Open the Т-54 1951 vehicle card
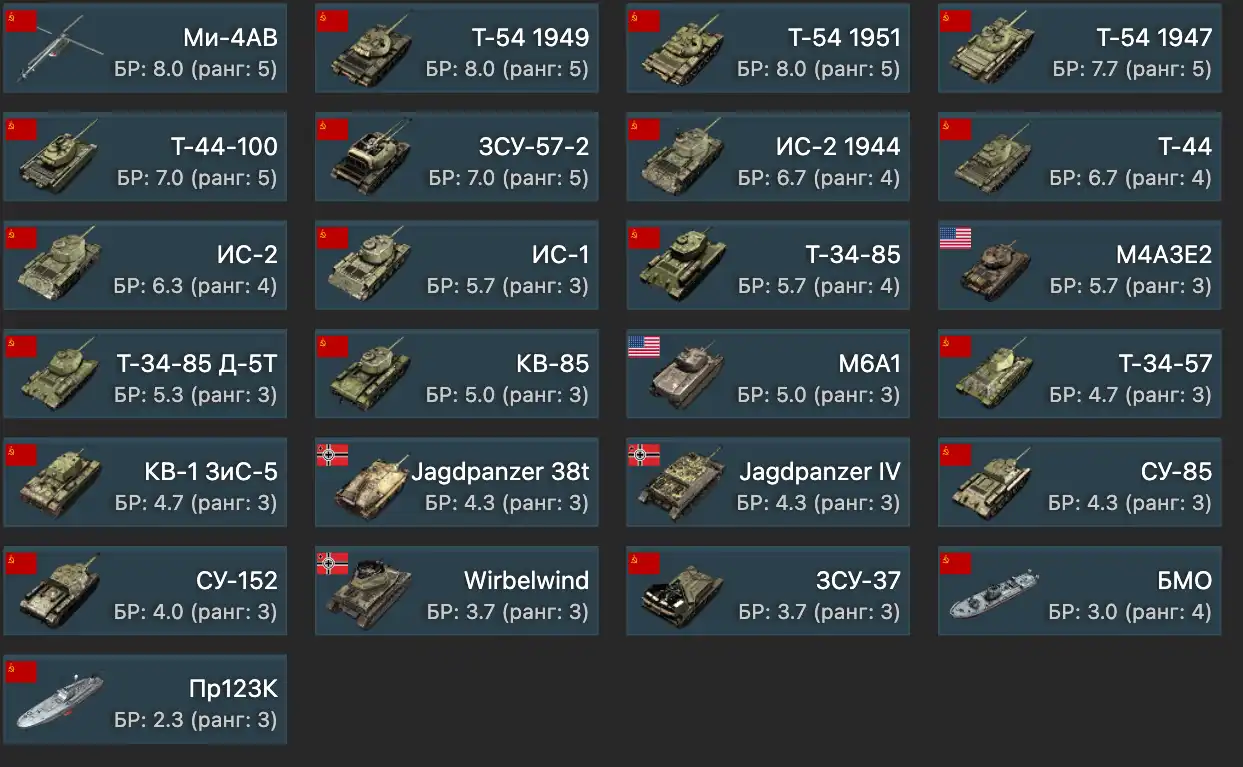The width and height of the screenshot is (1243, 767). [768, 49]
